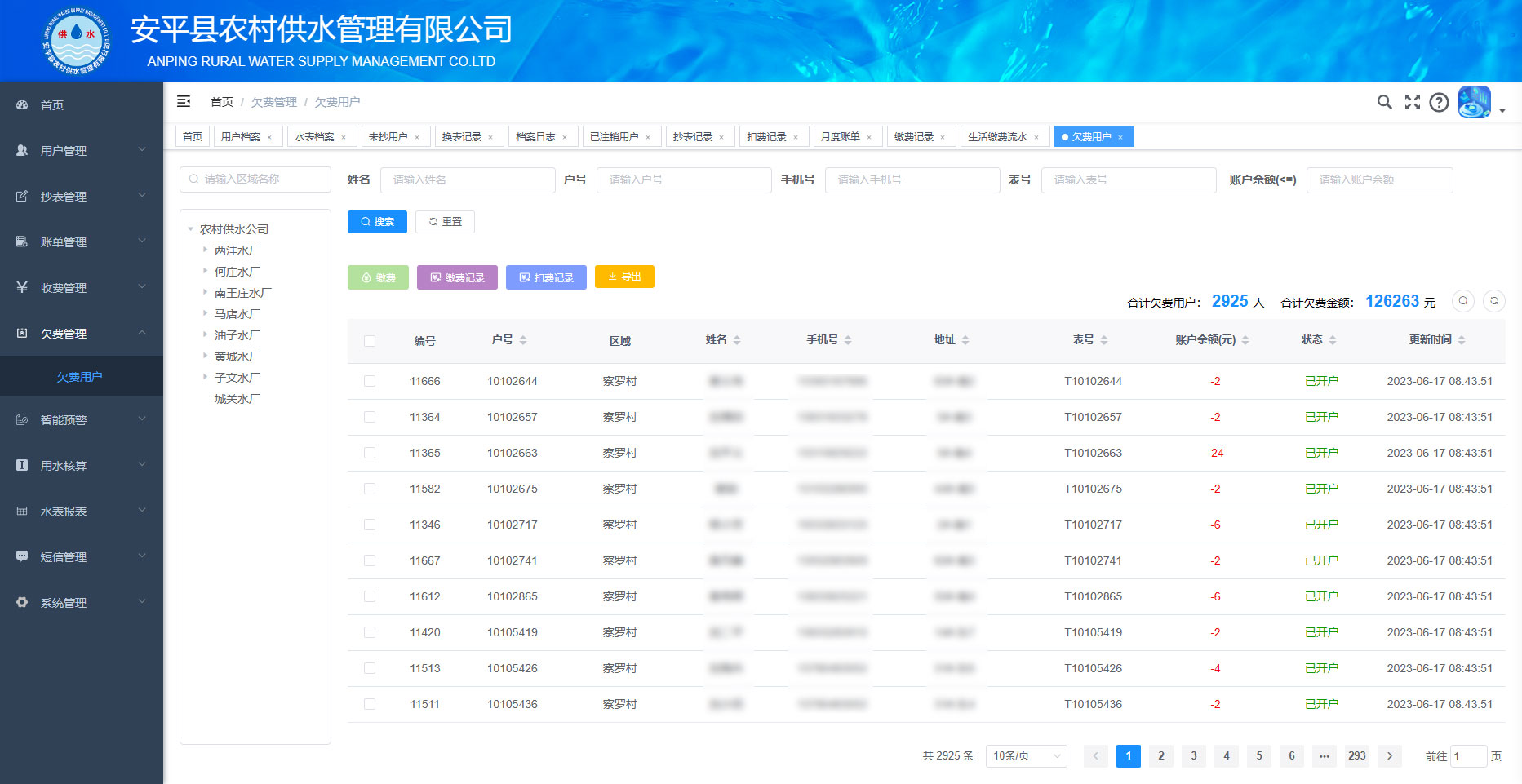This screenshot has height=784, width=1522.
Task: Open the 10条/页 page size dropdown
Action: click(x=1026, y=756)
